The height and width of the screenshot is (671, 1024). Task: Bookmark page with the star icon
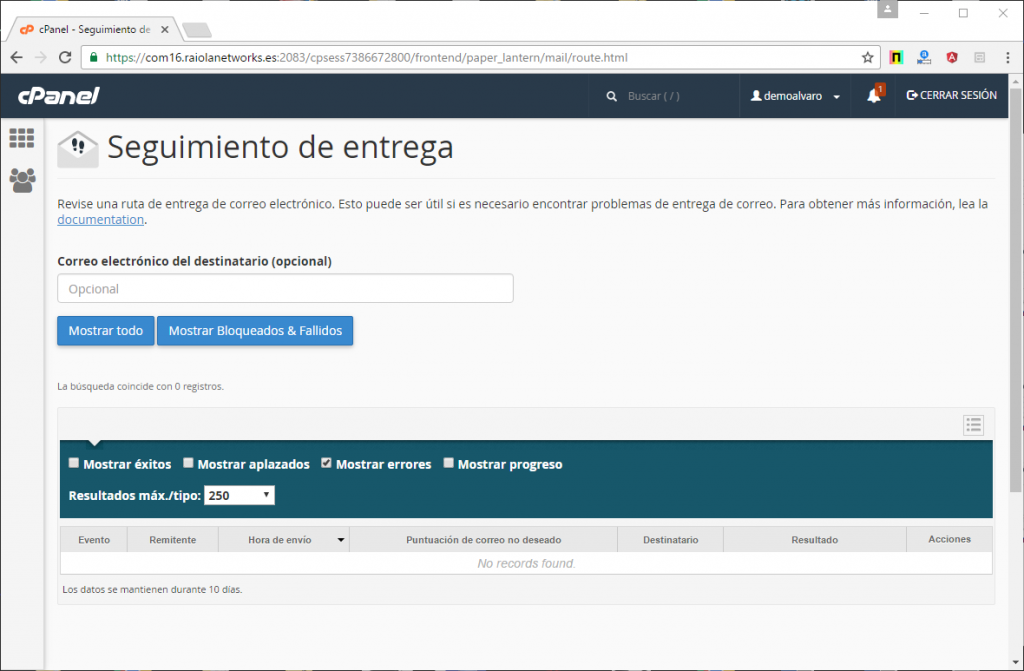click(x=867, y=58)
